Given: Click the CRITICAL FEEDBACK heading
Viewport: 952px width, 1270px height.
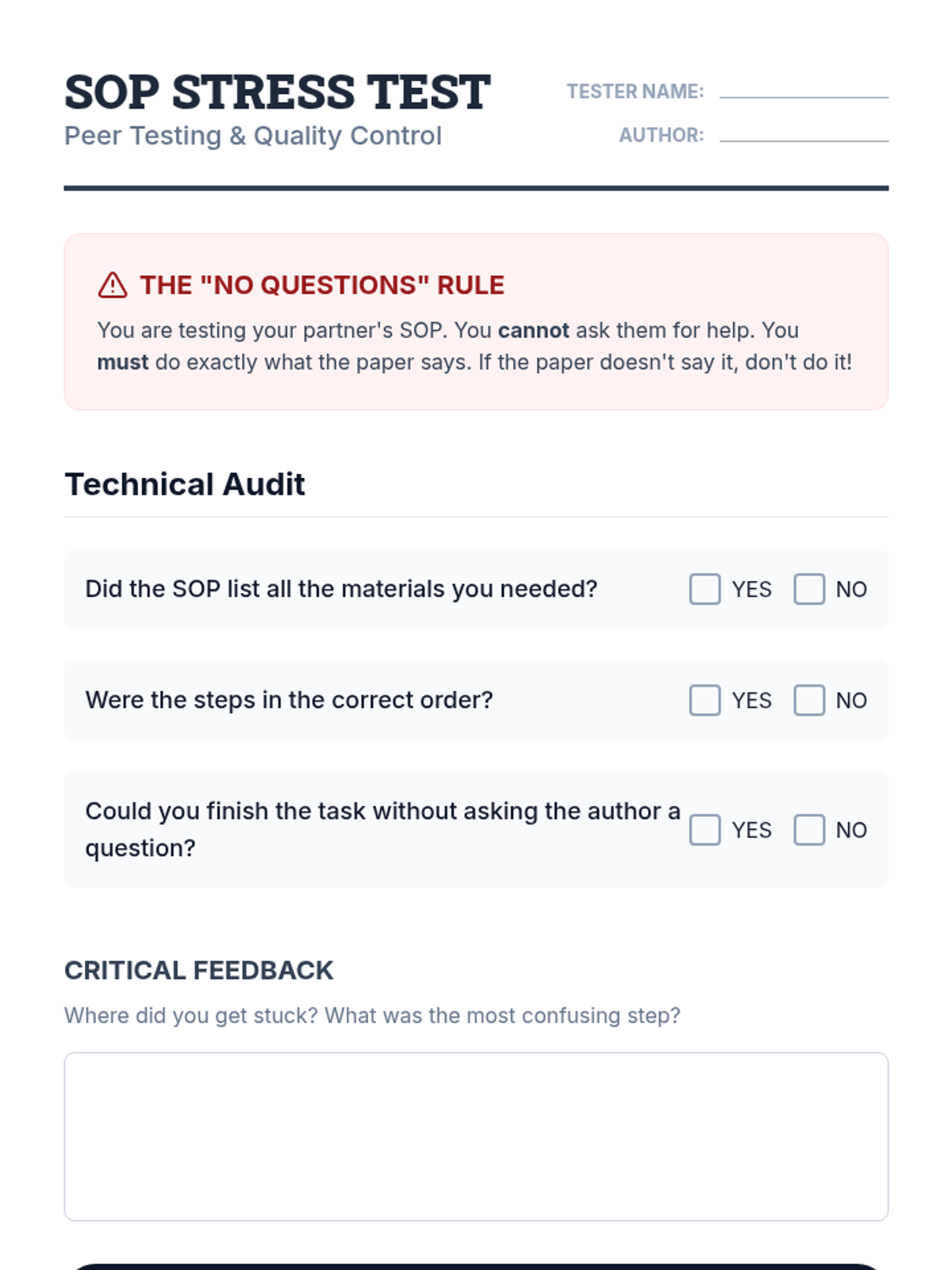Looking at the screenshot, I should pyautogui.click(x=199, y=970).
